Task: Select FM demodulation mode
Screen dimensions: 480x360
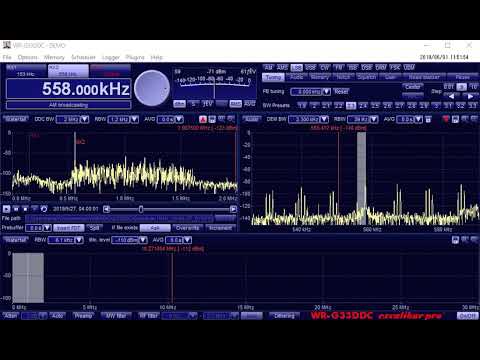Action: coord(338,68)
